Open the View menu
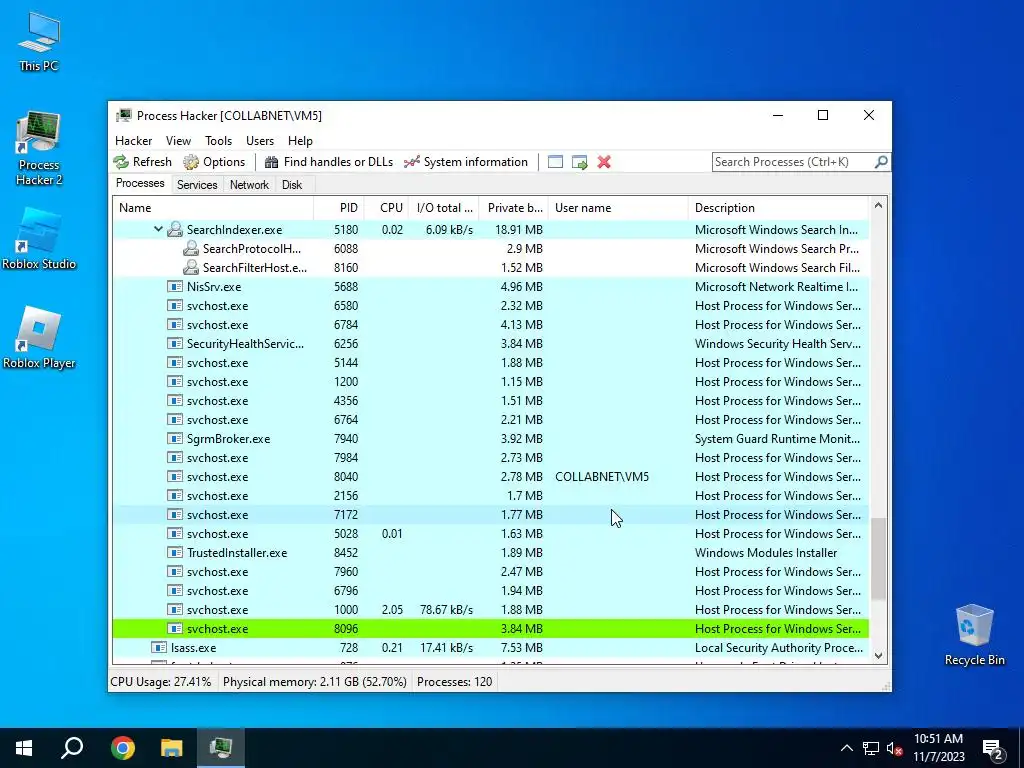Viewport: 1024px width, 768px height. tap(178, 140)
